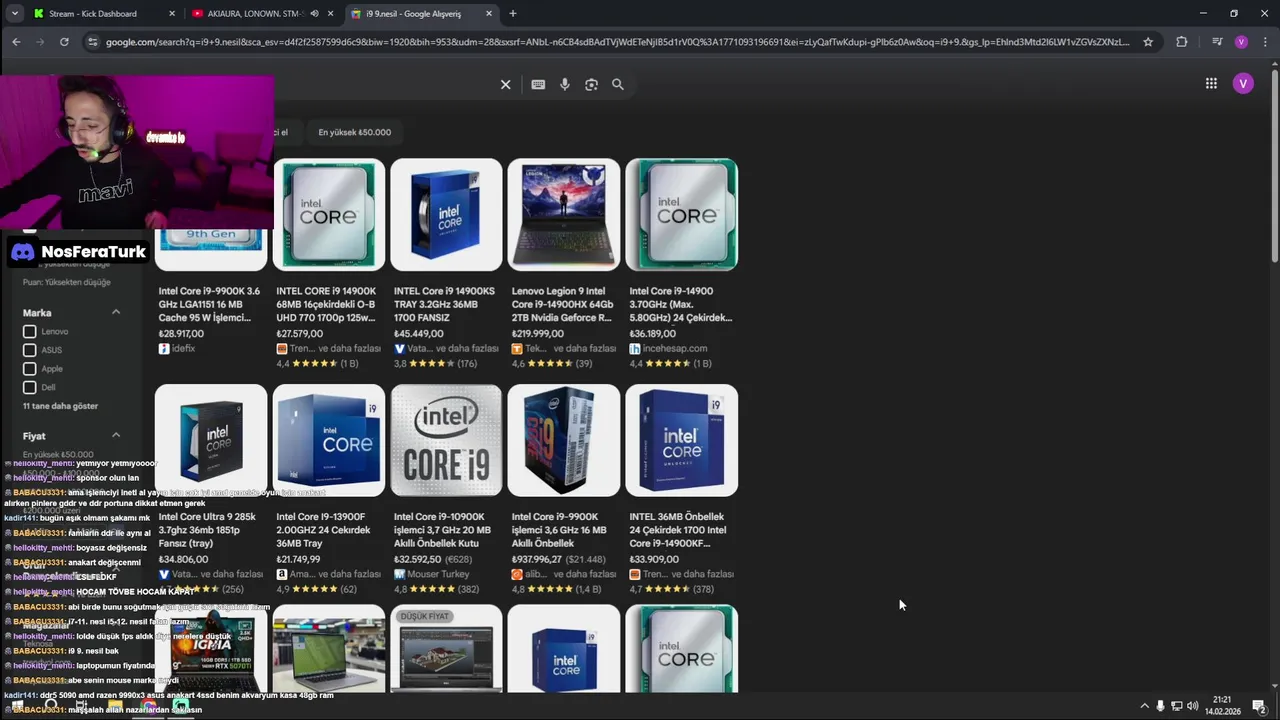Open Intel Core i9-14900 3.70GHz listing title
Image resolution: width=1280 pixels, height=720 pixels.
(x=681, y=304)
